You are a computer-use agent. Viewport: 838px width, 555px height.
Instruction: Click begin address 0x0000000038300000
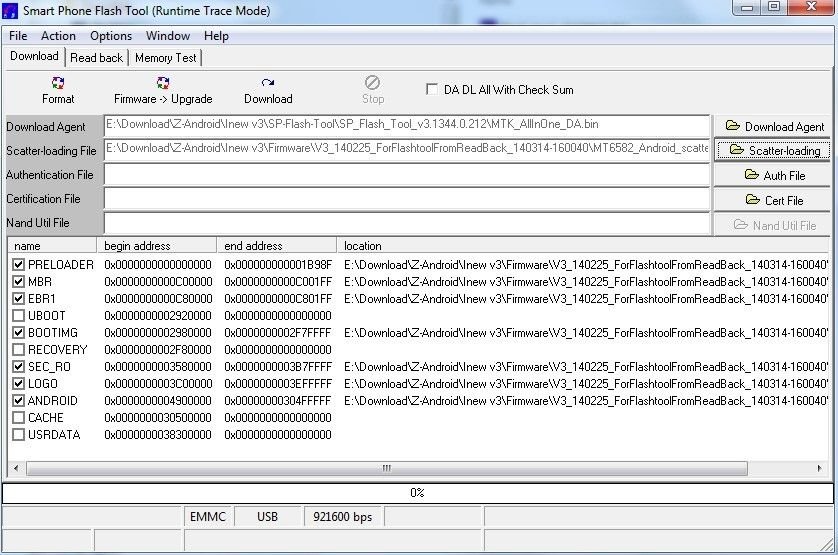(x=158, y=435)
